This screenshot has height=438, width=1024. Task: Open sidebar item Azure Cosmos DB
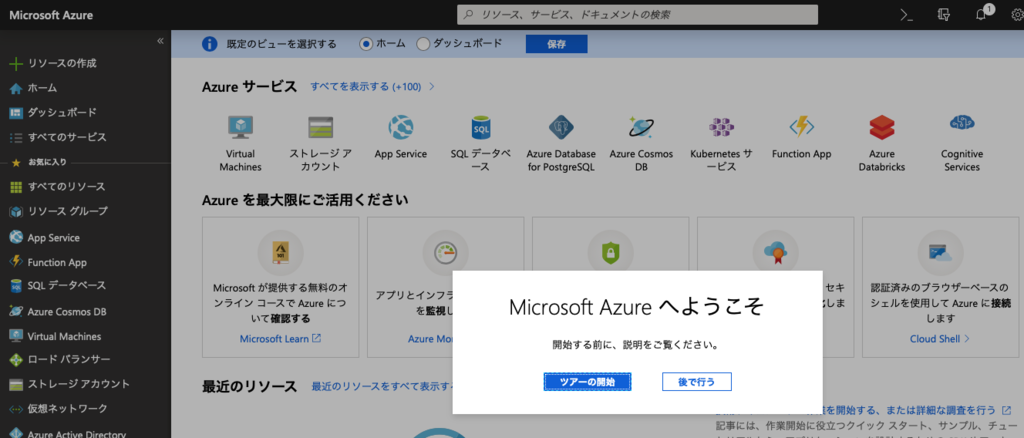coord(67,311)
